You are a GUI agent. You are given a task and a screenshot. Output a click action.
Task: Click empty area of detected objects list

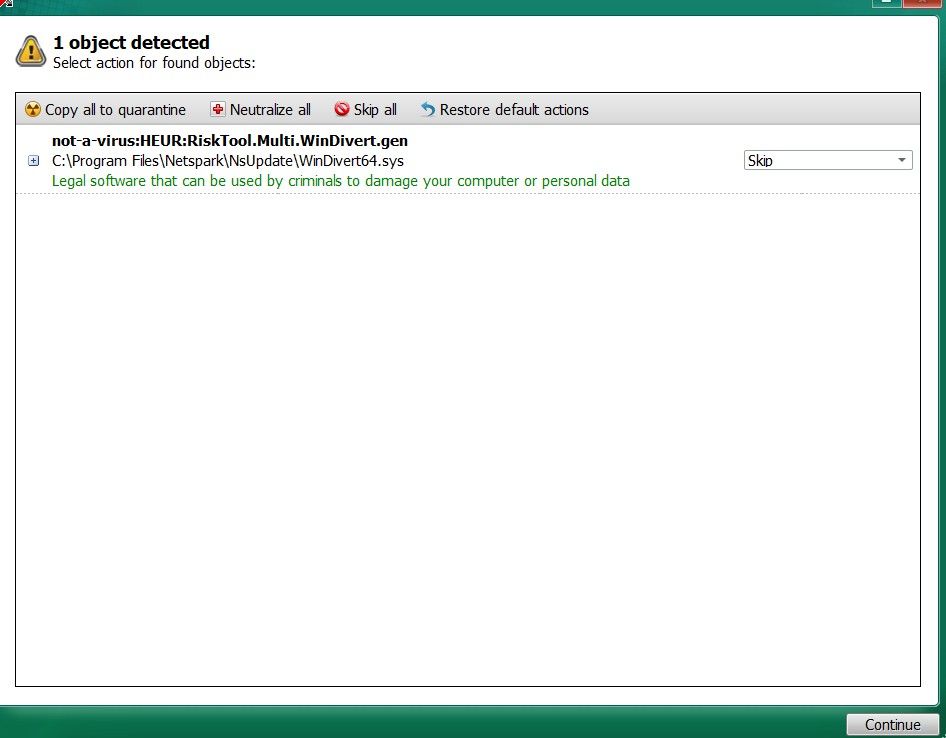click(468, 441)
